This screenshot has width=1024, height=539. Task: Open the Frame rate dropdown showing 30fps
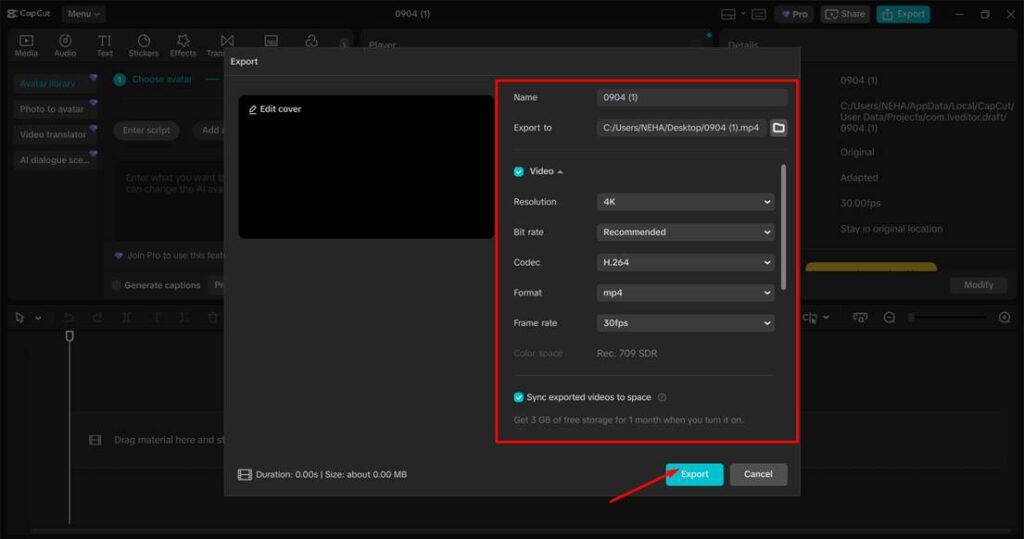point(686,323)
